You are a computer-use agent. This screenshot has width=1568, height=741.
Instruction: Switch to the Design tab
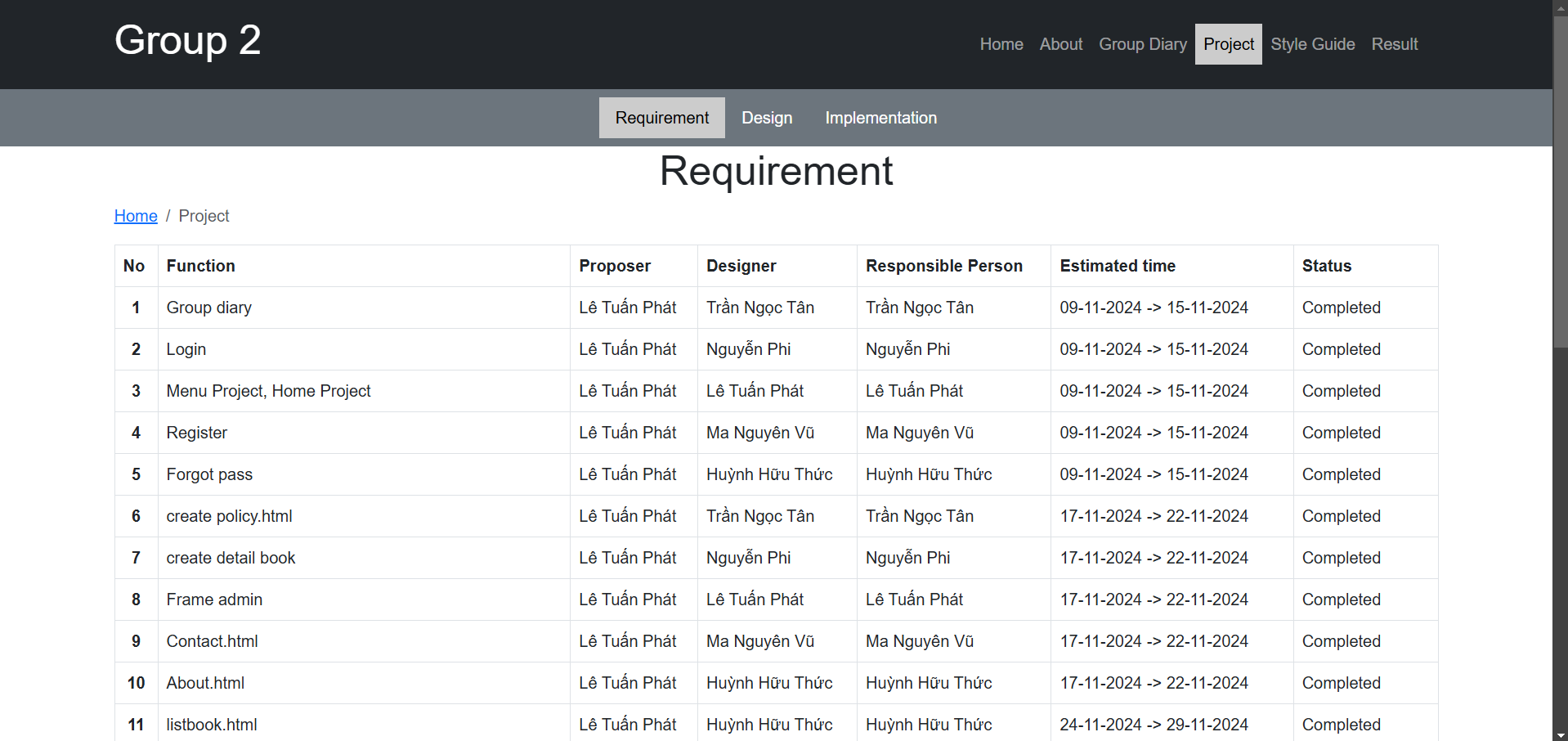766,118
